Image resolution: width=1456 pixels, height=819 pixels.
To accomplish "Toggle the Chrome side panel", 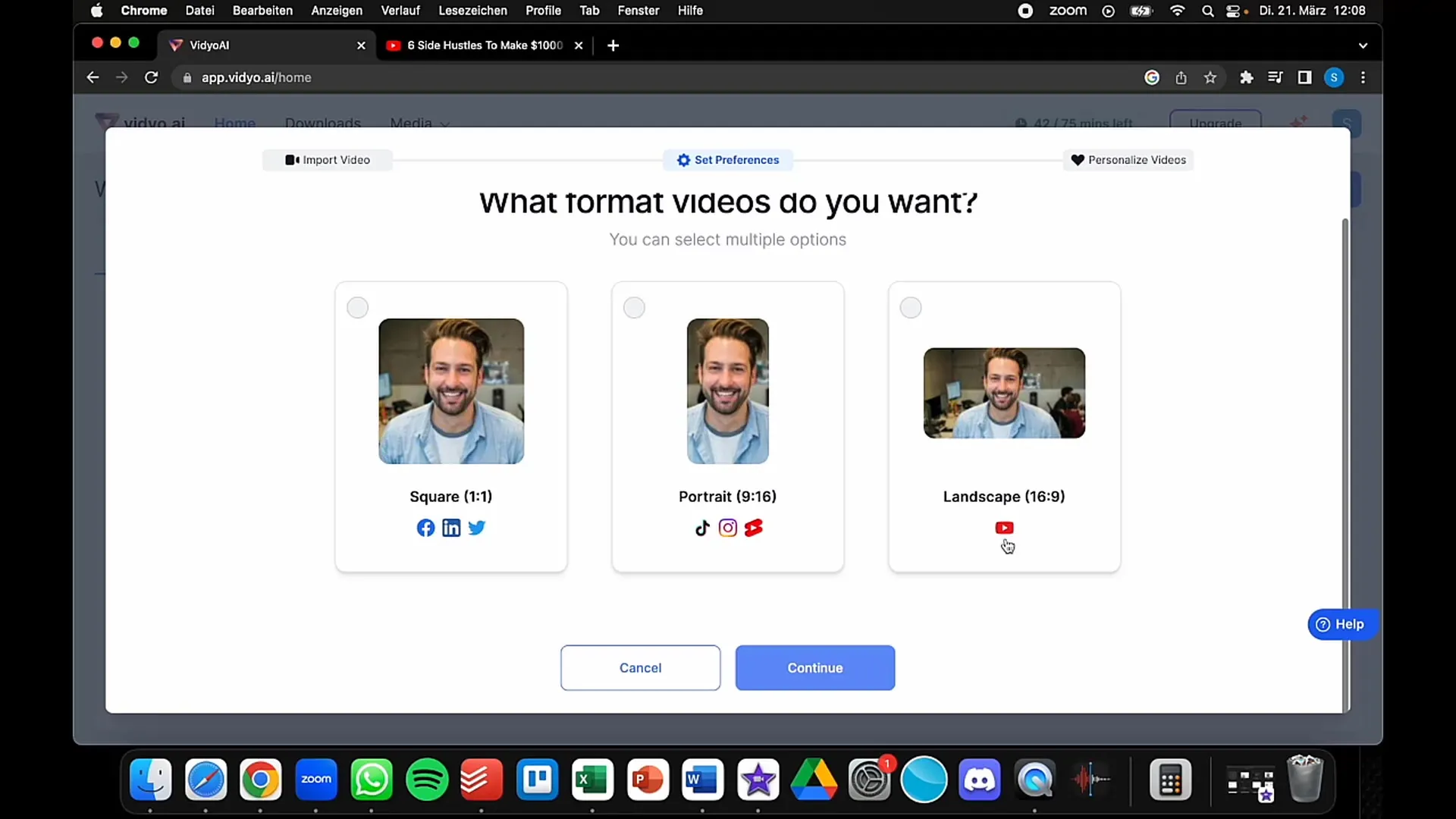I will (1304, 77).
